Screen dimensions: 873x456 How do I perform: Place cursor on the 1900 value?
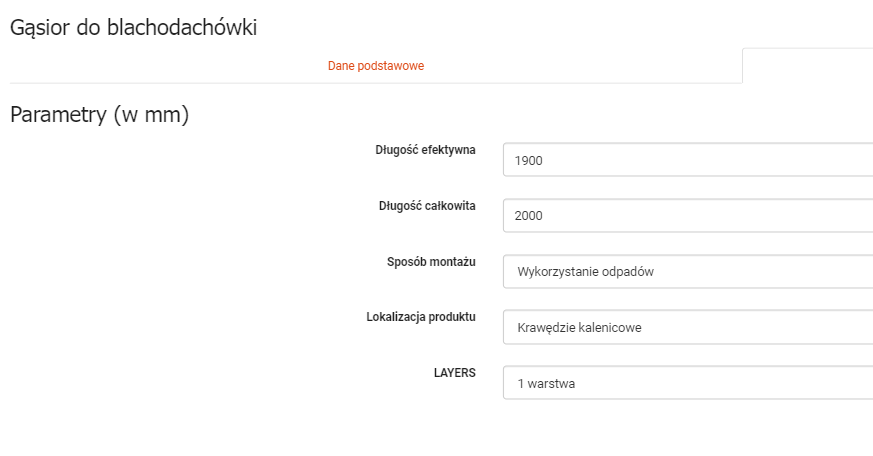528,160
